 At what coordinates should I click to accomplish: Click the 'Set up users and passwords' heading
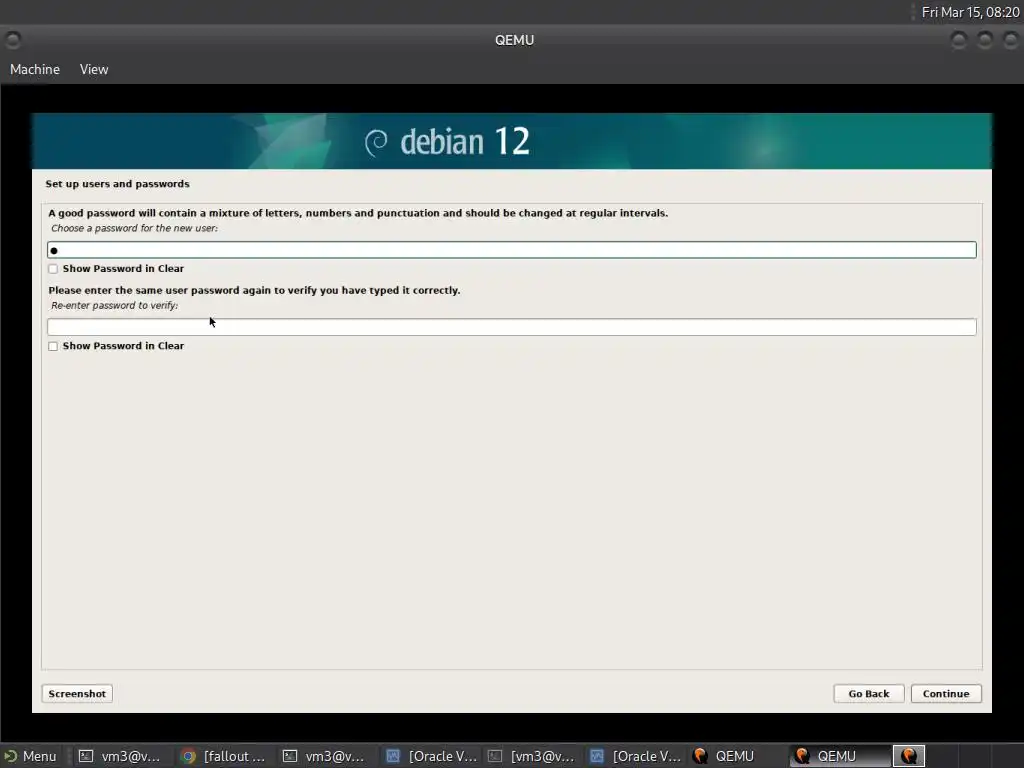coord(118,184)
